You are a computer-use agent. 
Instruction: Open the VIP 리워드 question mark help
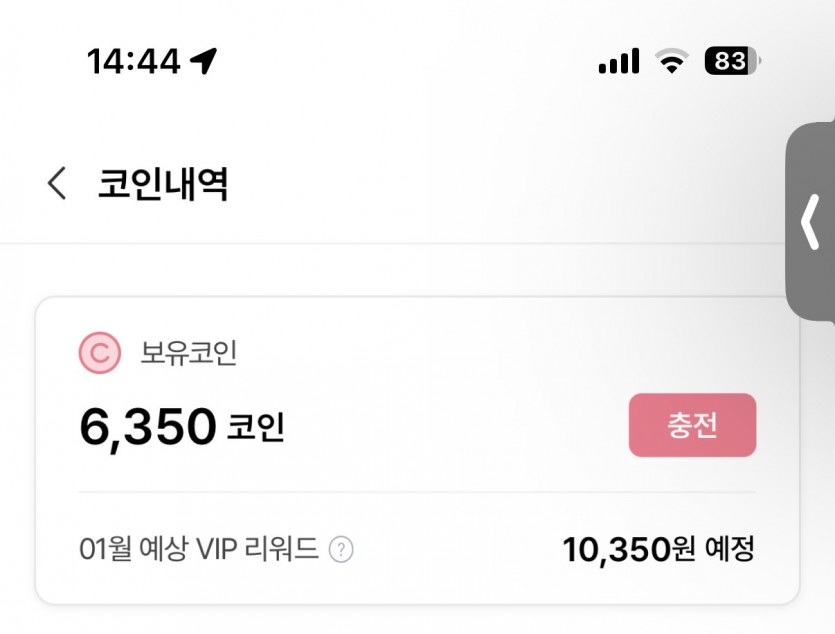point(341,549)
